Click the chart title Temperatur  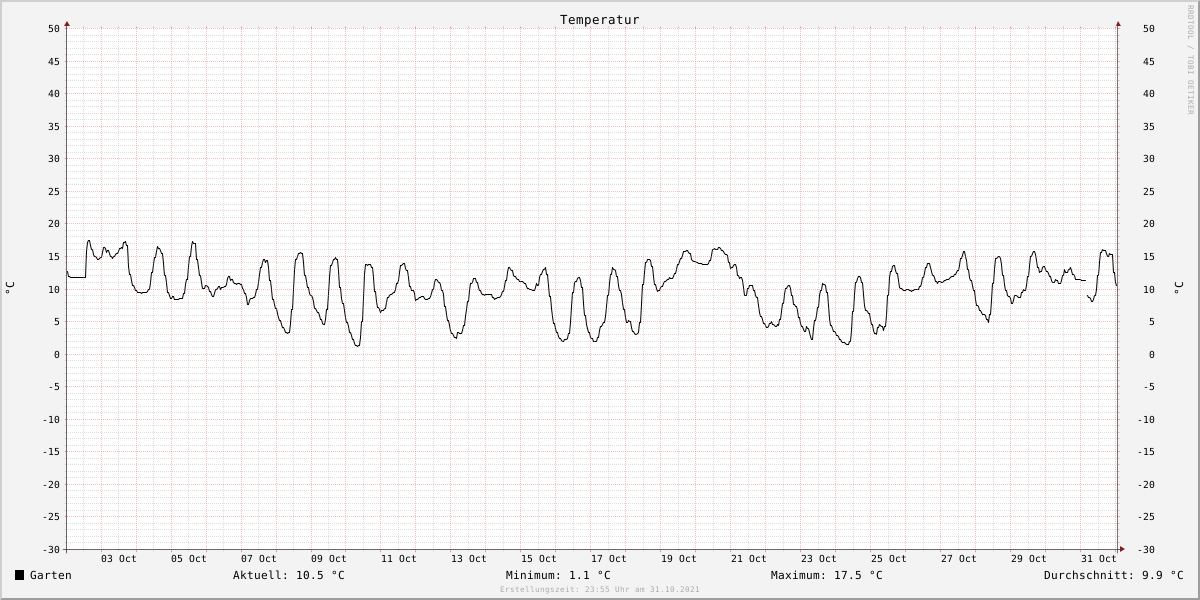tap(600, 19)
